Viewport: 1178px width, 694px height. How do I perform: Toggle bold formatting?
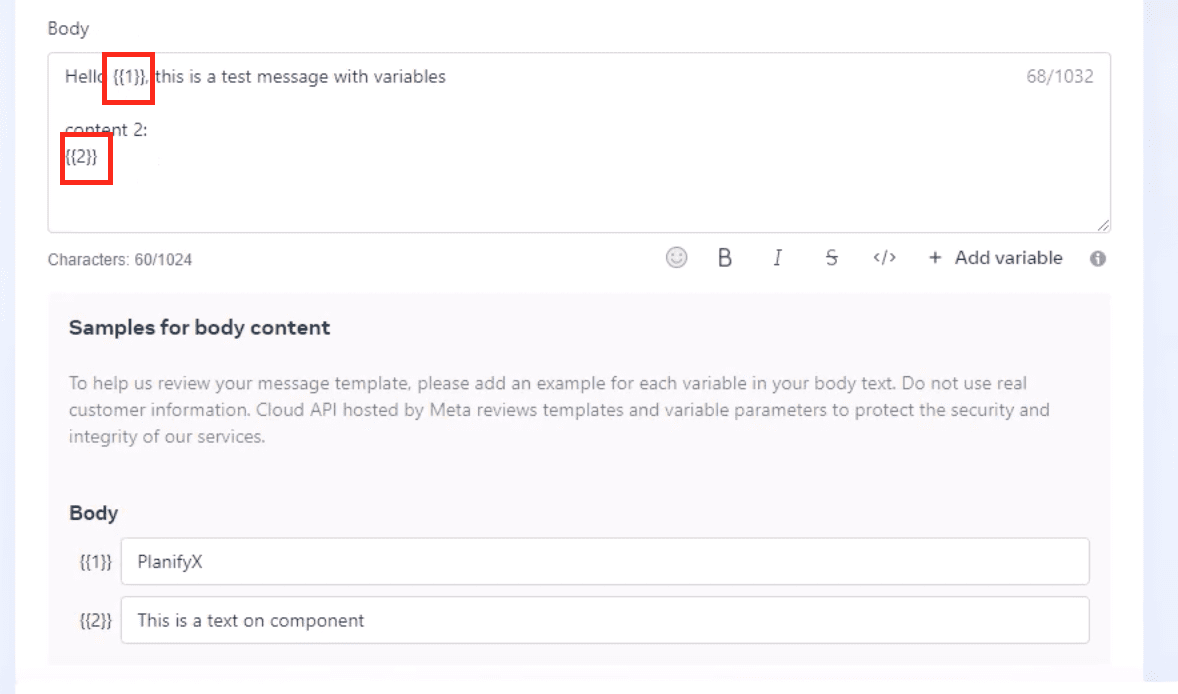tap(725, 258)
